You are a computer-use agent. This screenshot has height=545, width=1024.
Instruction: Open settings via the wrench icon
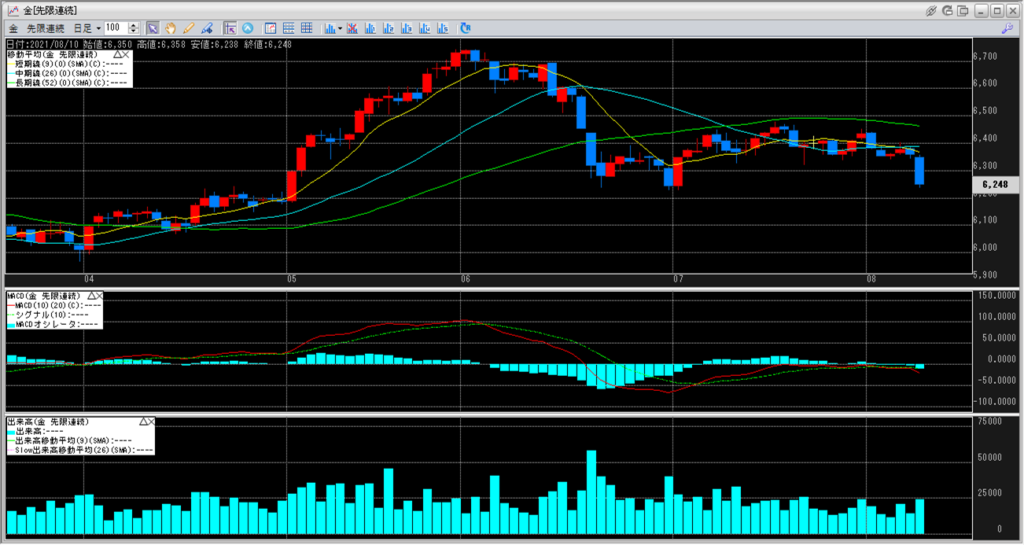click(1006, 28)
